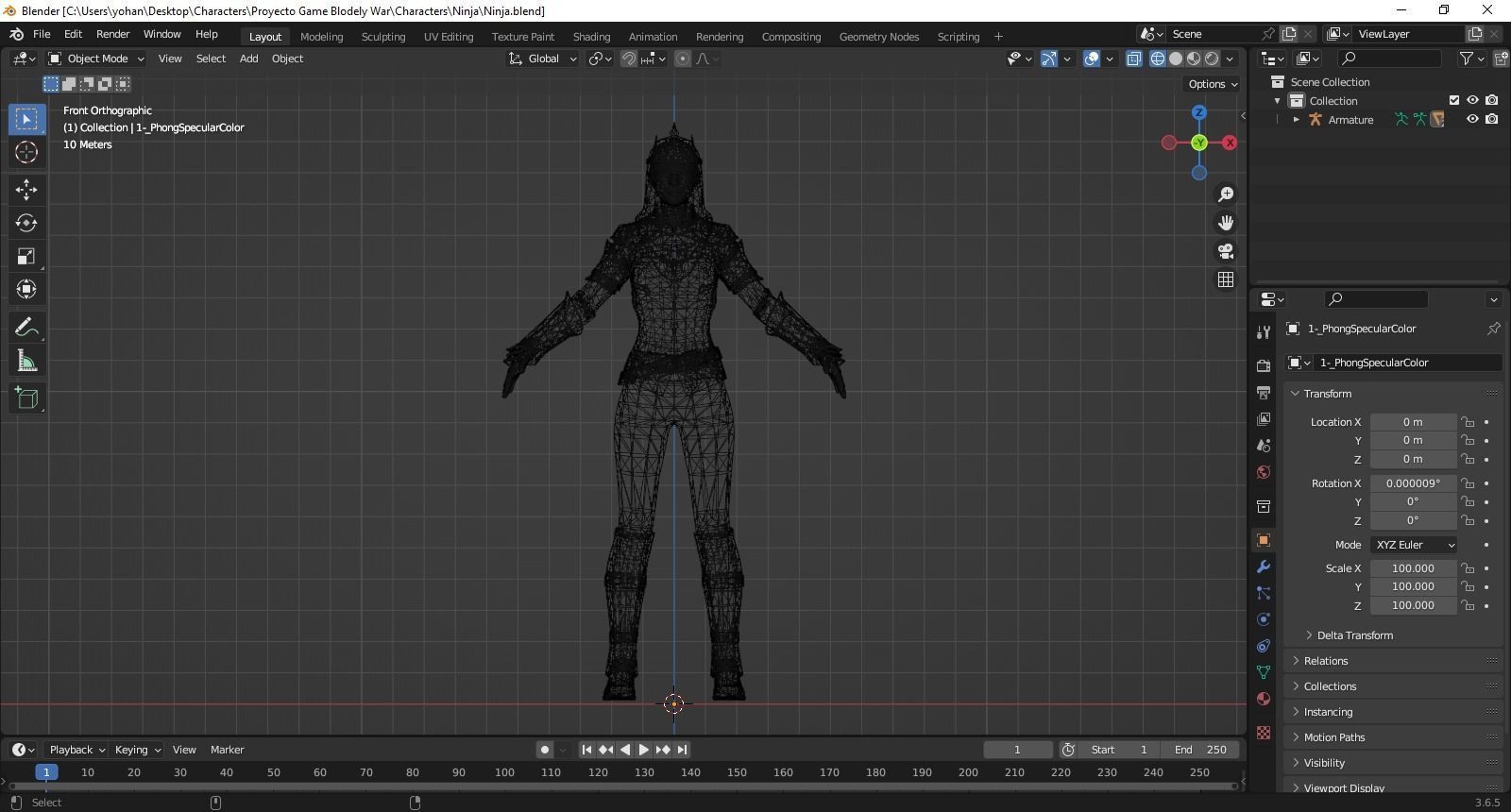Open the View Layer properties tab
1511x812 pixels.
(1264, 418)
